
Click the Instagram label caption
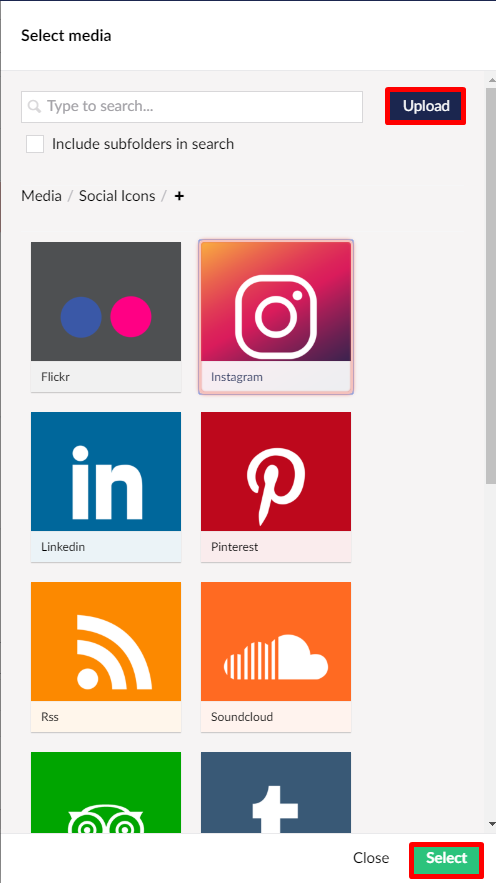point(237,377)
